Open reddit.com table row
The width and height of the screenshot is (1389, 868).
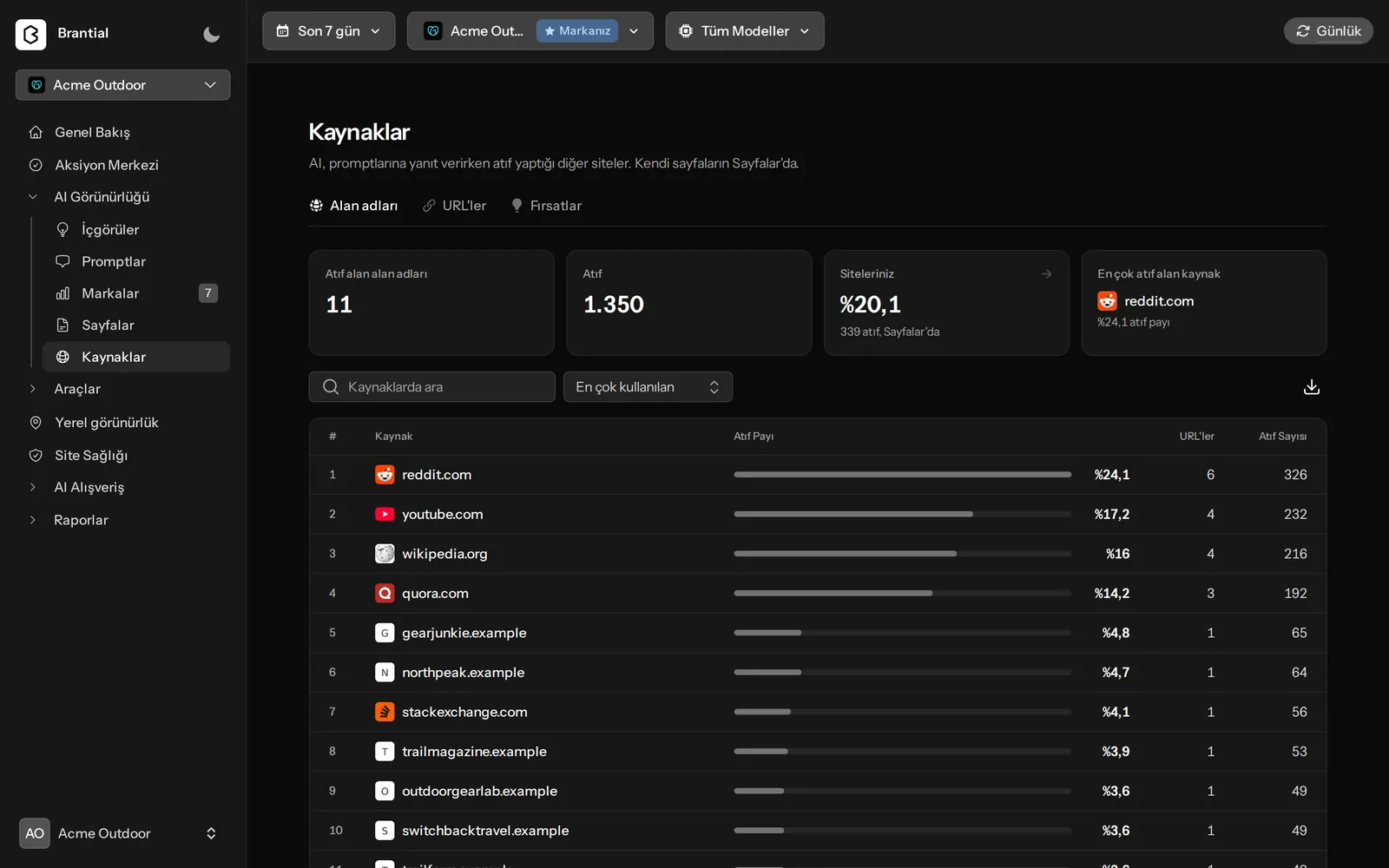817,475
